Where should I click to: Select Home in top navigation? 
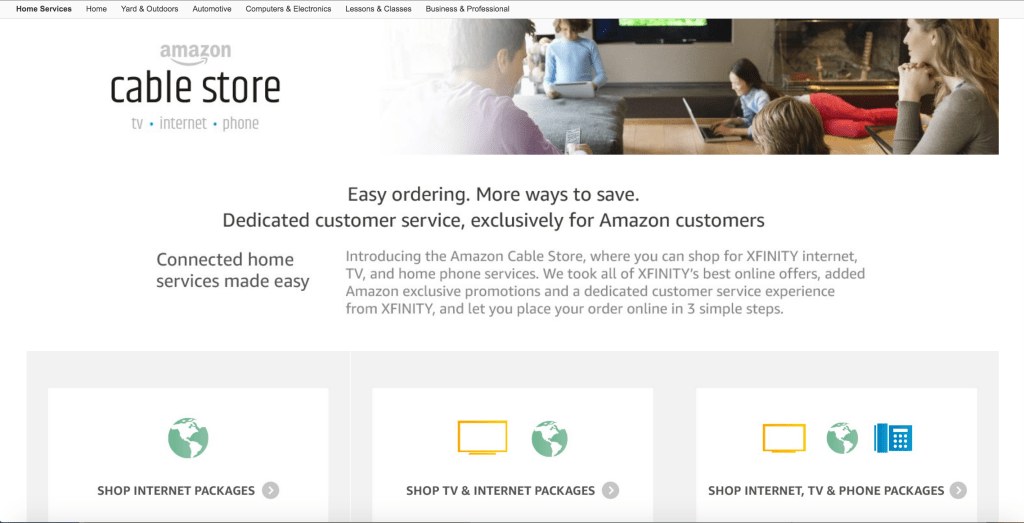(96, 9)
